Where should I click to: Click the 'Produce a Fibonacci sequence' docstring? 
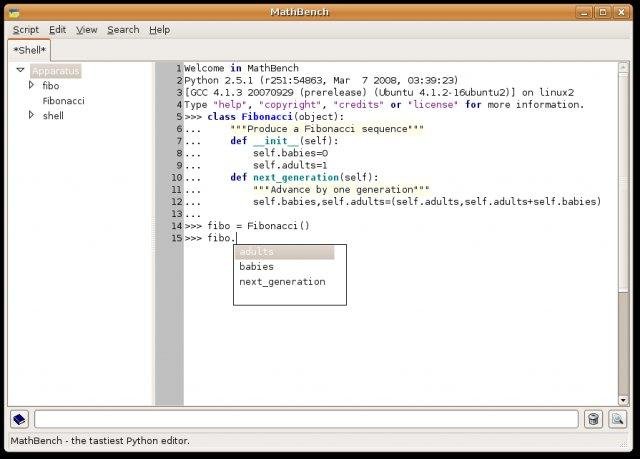coord(327,129)
